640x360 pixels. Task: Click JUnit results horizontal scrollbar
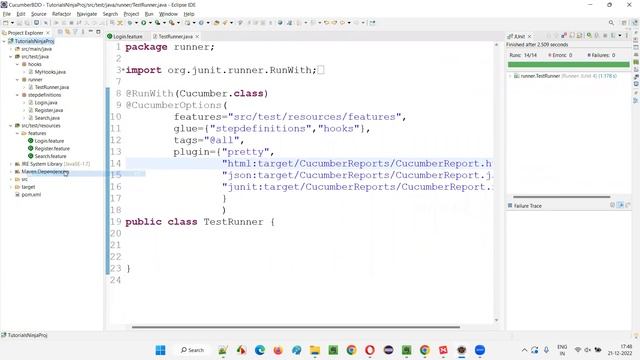[561, 197]
